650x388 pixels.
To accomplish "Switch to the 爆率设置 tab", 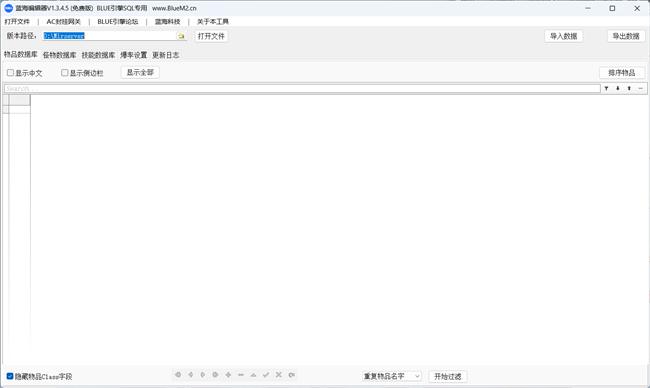I will point(133,55).
